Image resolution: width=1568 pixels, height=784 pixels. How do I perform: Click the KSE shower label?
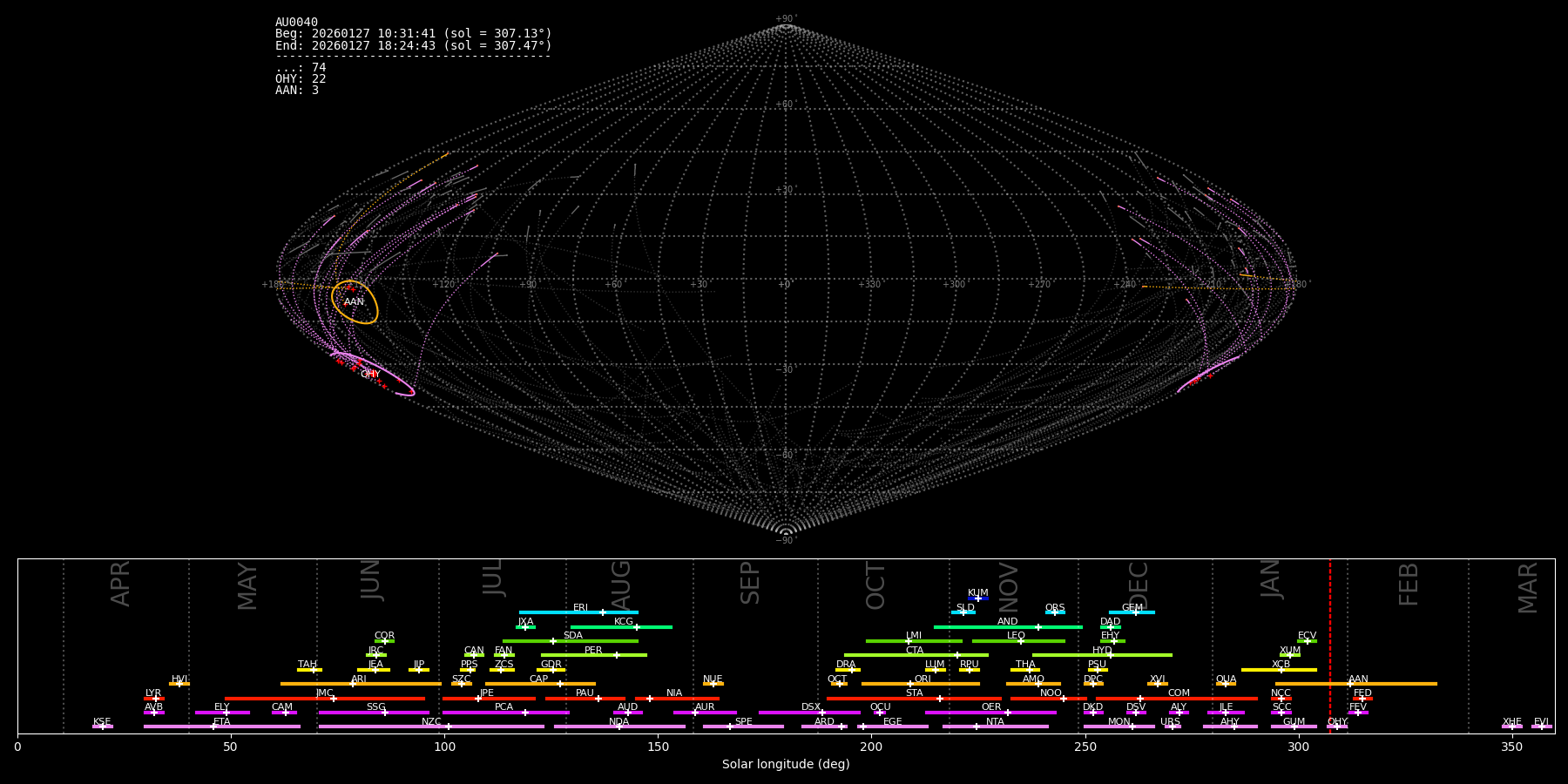click(102, 722)
